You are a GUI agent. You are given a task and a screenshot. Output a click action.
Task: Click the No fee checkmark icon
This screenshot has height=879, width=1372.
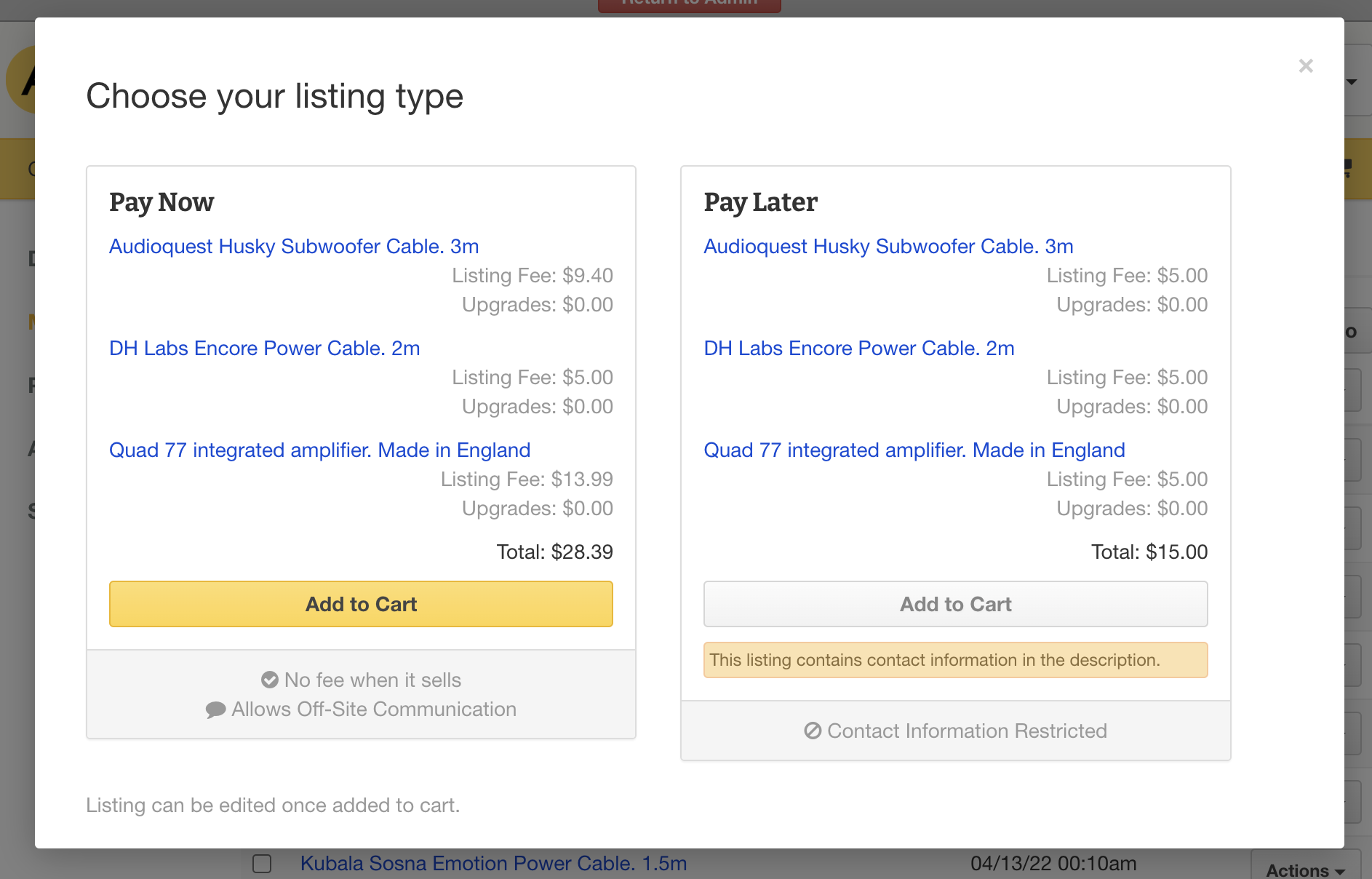270,680
